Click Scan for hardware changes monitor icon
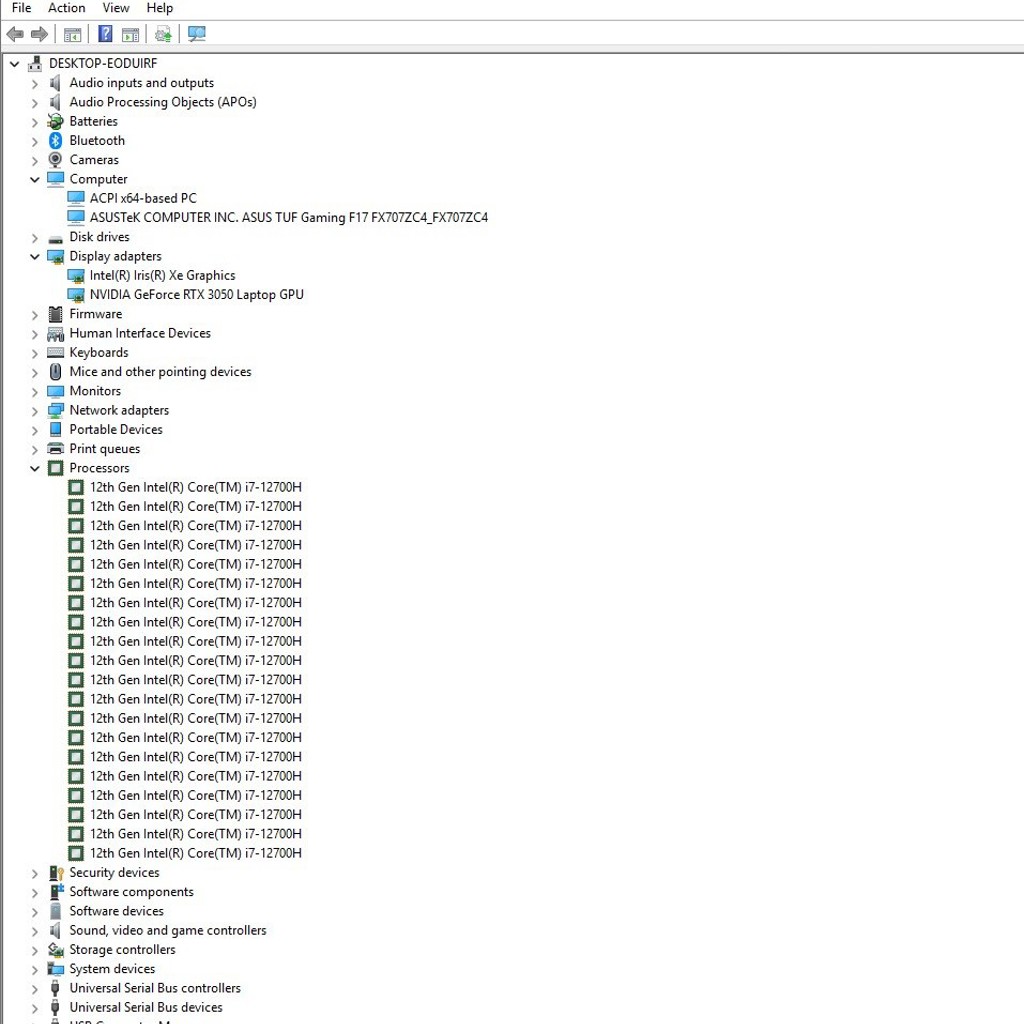 tap(197, 34)
